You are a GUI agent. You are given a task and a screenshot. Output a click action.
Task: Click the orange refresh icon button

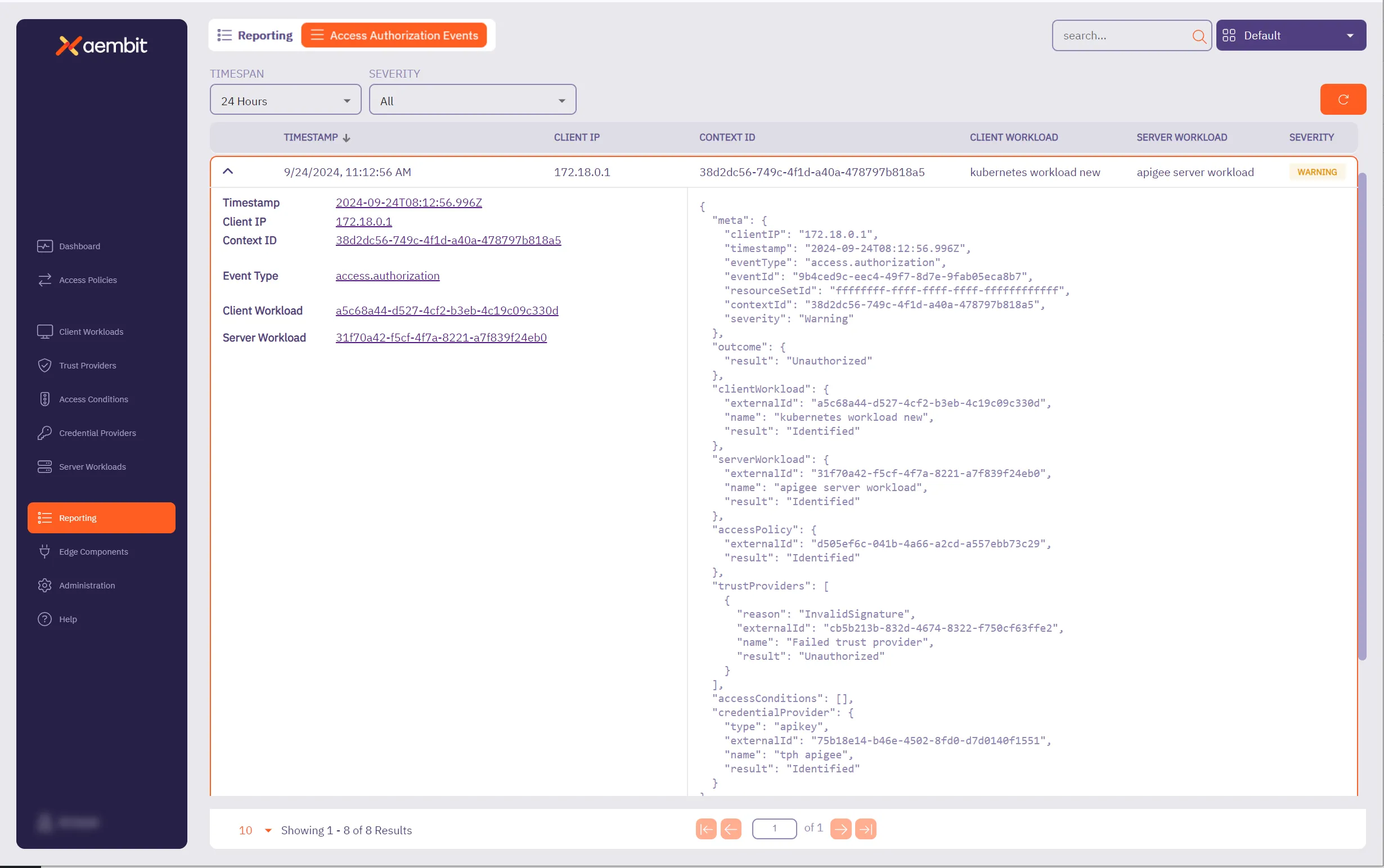click(x=1342, y=100)
